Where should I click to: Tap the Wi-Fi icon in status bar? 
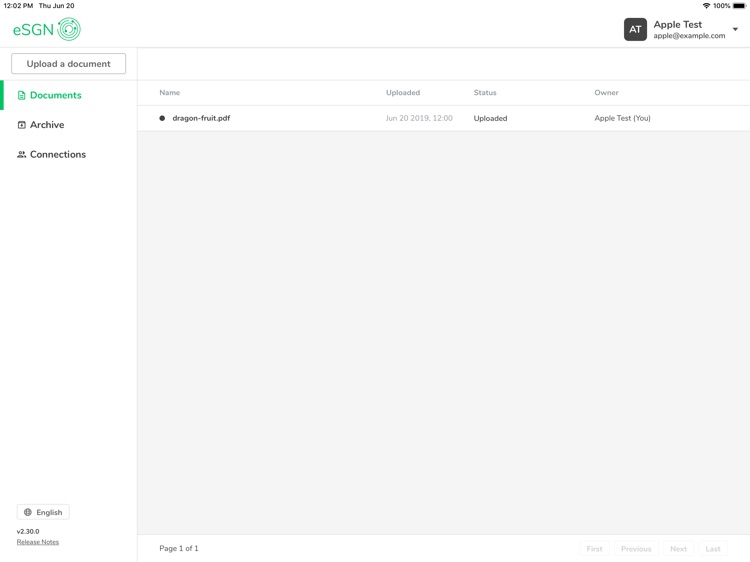(706, 6)
